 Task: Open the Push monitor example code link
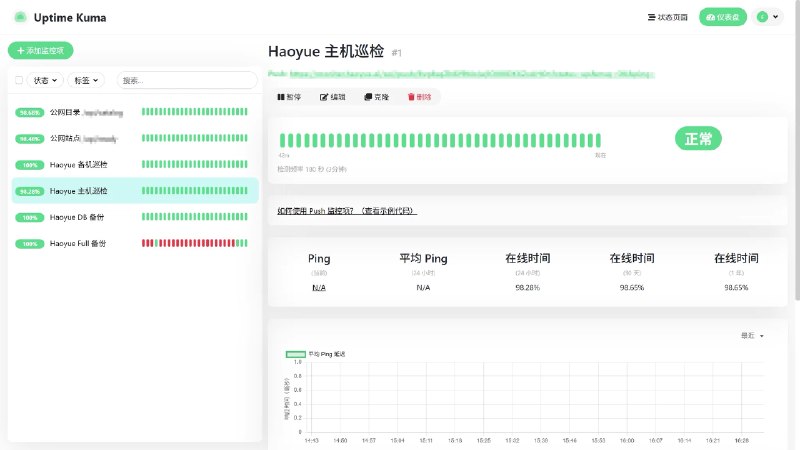[347, 211]
